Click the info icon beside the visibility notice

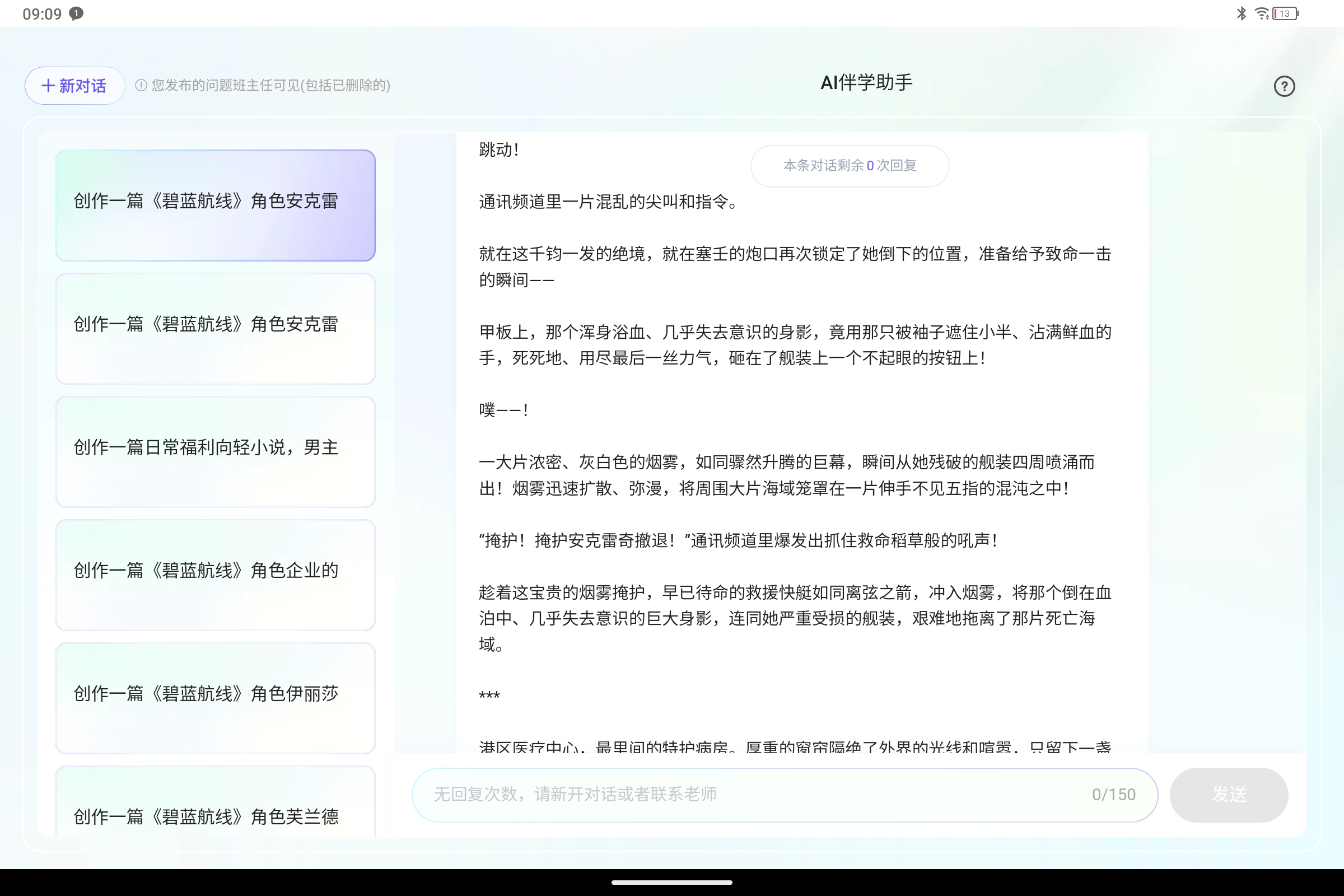pyautogui.click(x=141, y=85)
